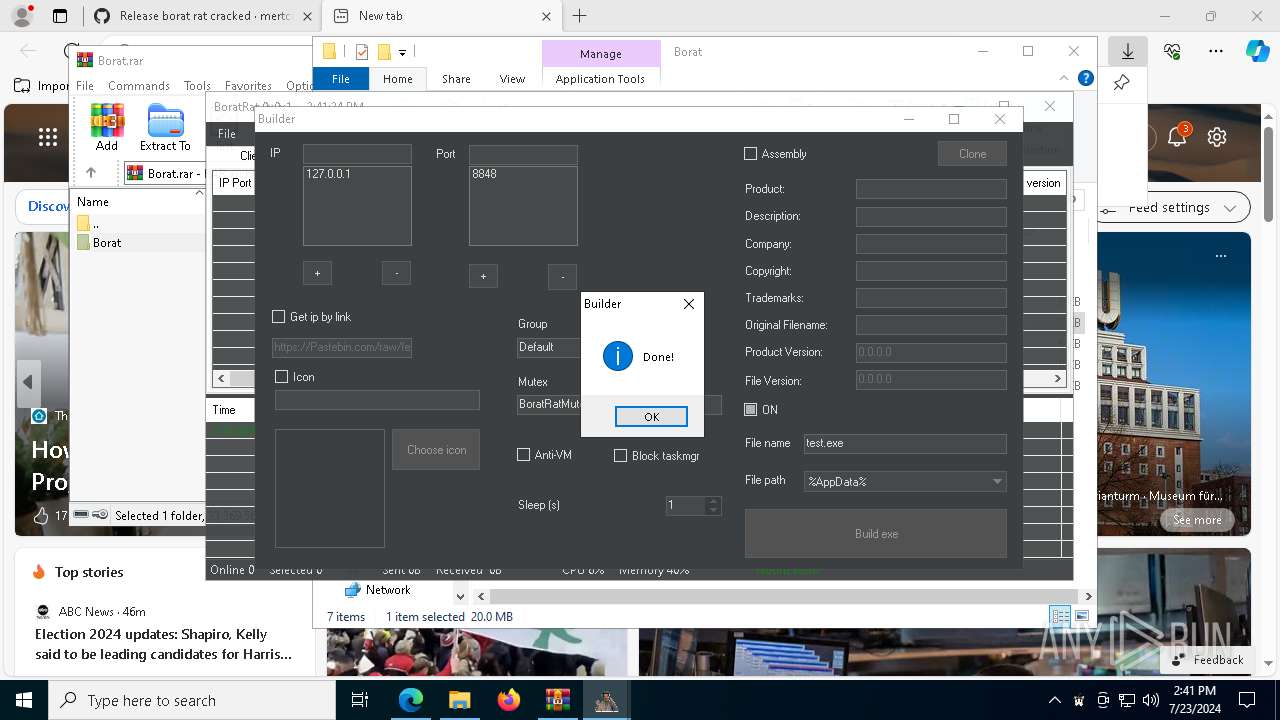1280x720 pixels.
Task: Enable the Assembly checkbox
Action: tap(751, 154)
